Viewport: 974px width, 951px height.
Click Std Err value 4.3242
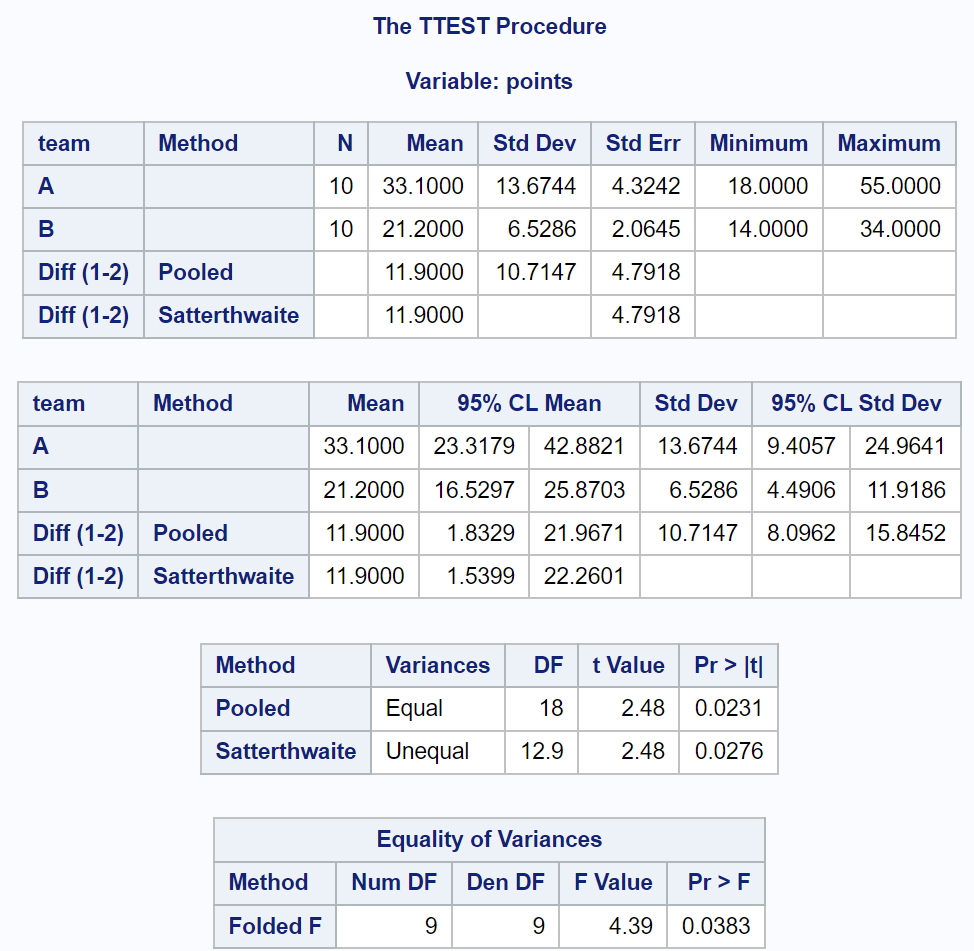[x=645, y=186]
